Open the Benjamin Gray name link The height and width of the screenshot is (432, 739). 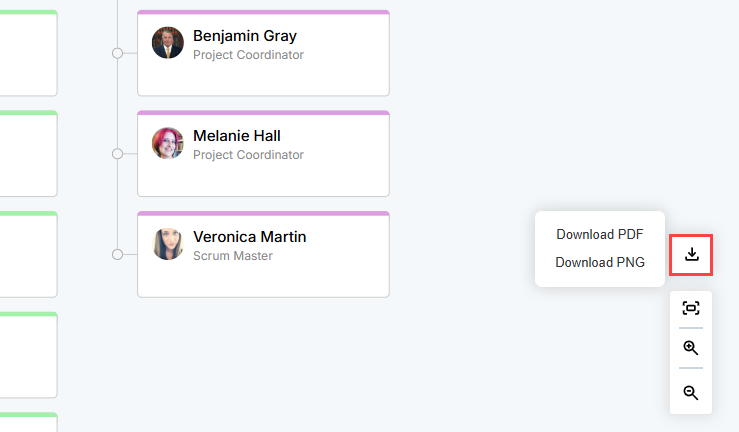tap(245, 36)
